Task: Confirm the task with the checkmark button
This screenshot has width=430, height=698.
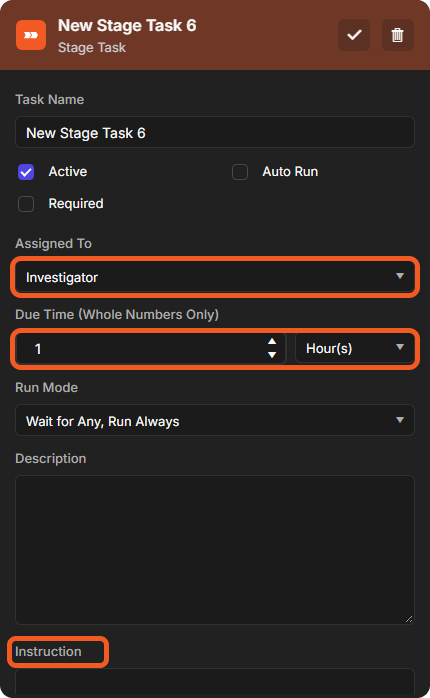Action: coord(354,35)
